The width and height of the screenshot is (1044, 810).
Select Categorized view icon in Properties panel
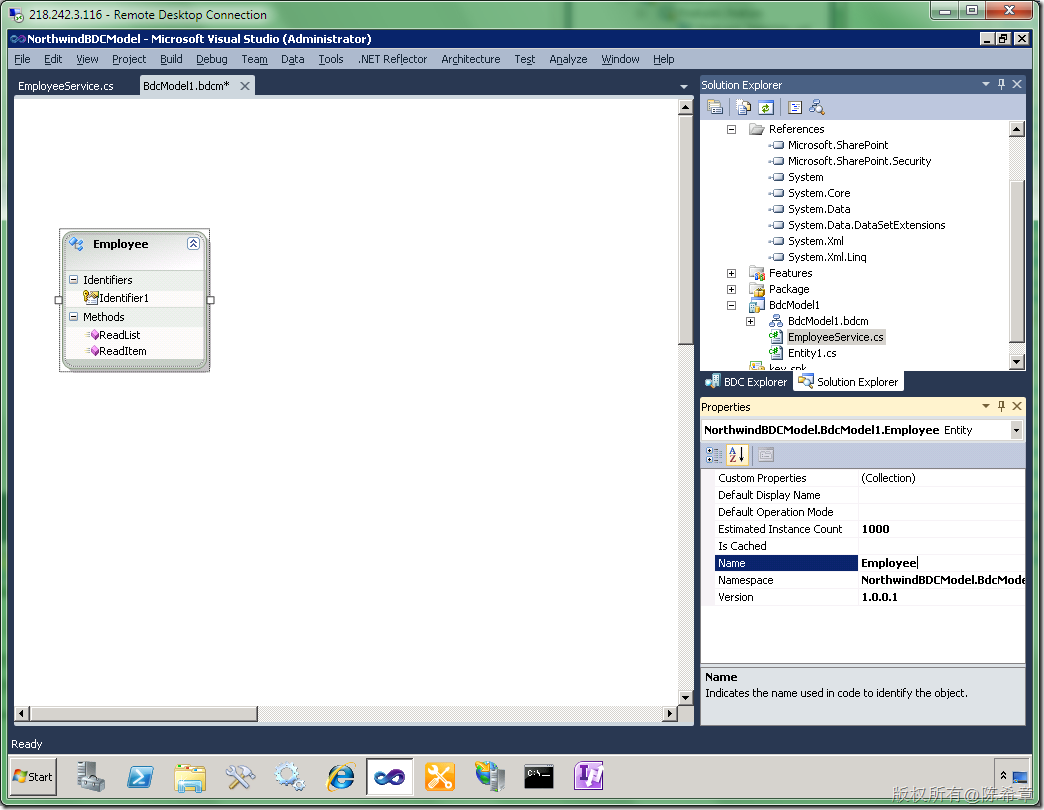(x=714, y=455)
